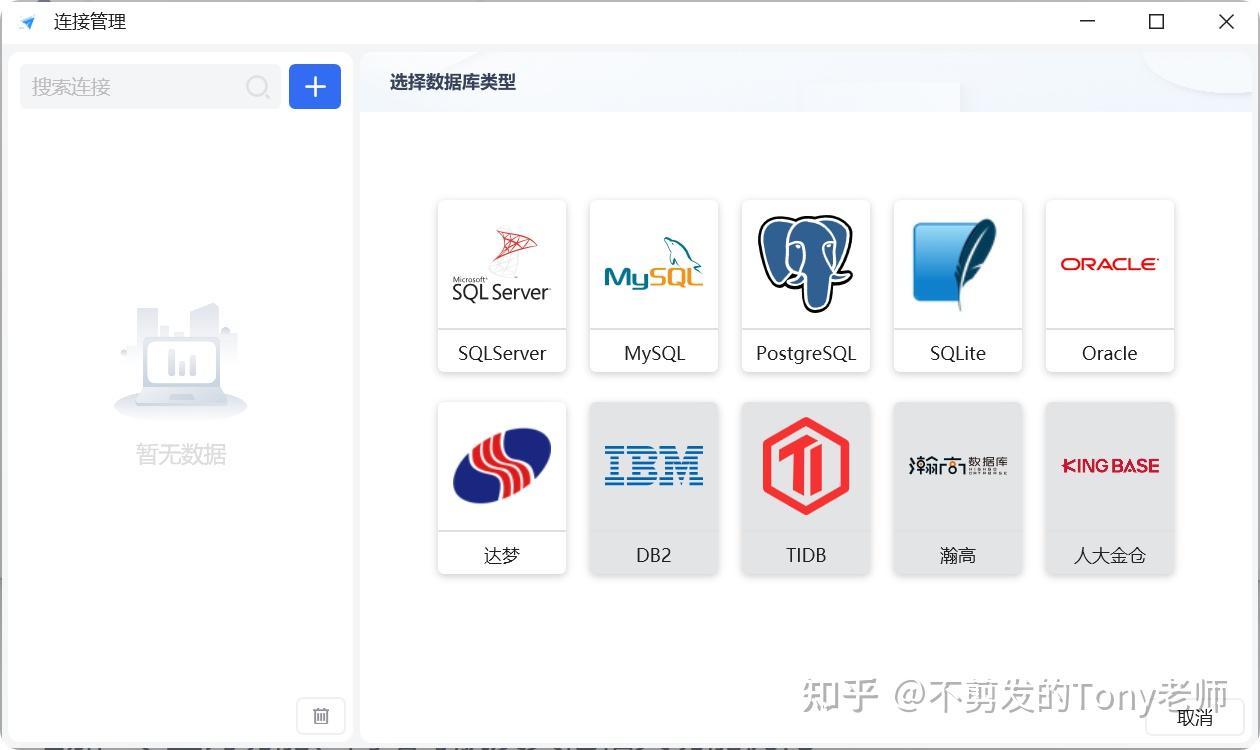Pick the SQLite database type

point(957,287)
